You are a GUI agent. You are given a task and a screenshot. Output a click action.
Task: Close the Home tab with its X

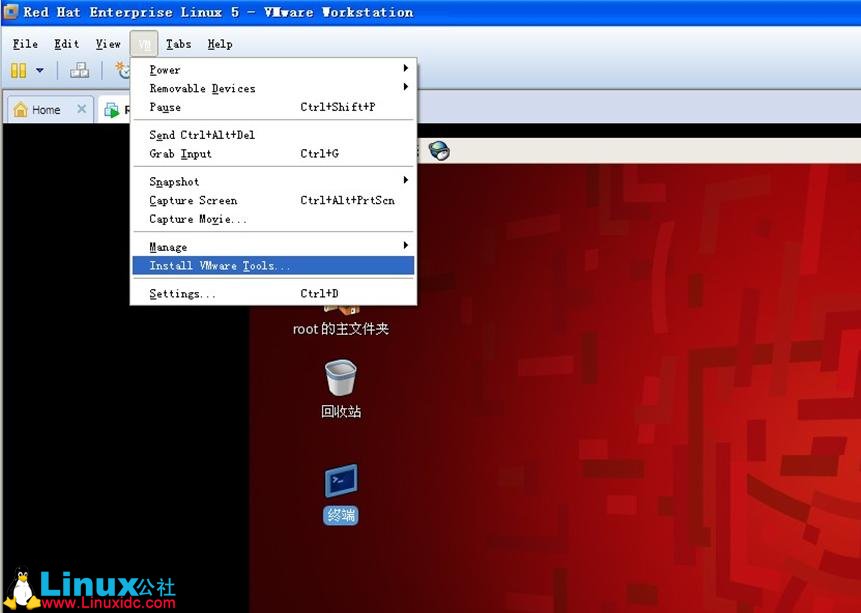click(82, 110)
